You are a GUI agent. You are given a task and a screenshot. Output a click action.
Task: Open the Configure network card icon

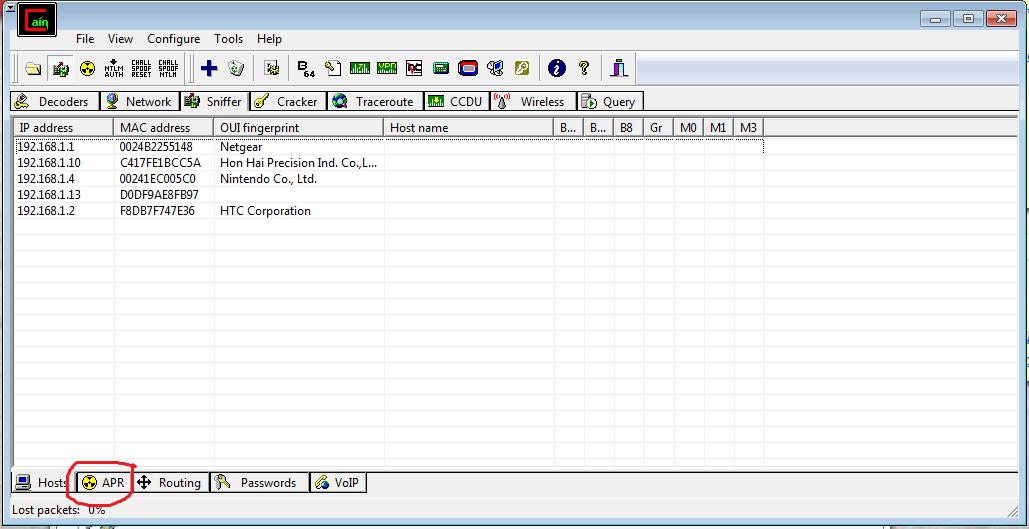[272, 68]
